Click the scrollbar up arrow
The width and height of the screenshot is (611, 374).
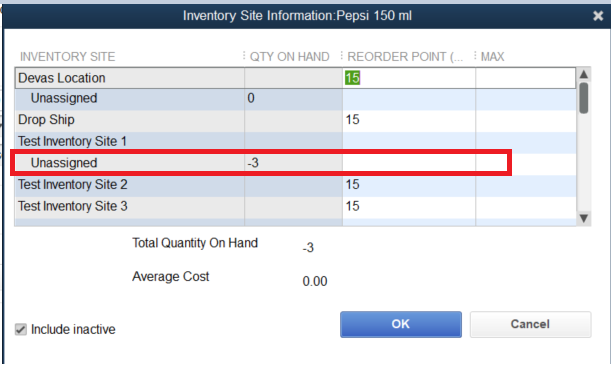click(x=583, y=74)
